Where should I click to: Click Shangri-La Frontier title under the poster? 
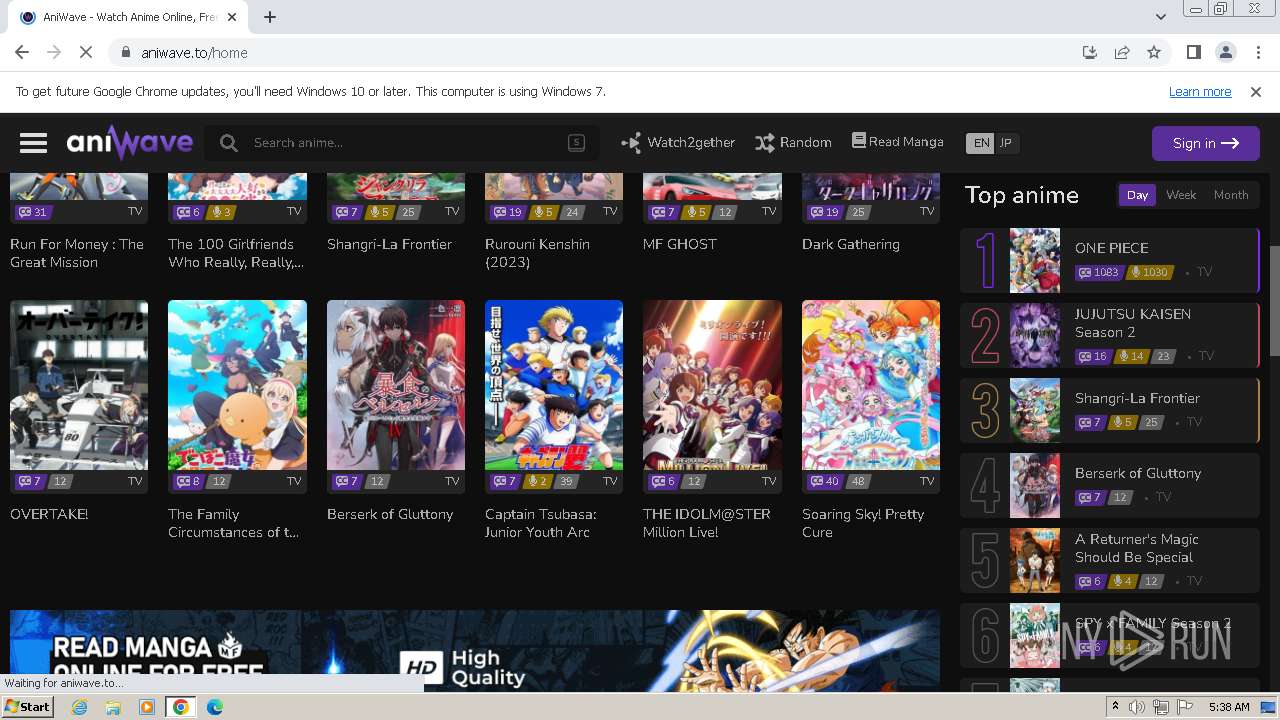(389, 244)
